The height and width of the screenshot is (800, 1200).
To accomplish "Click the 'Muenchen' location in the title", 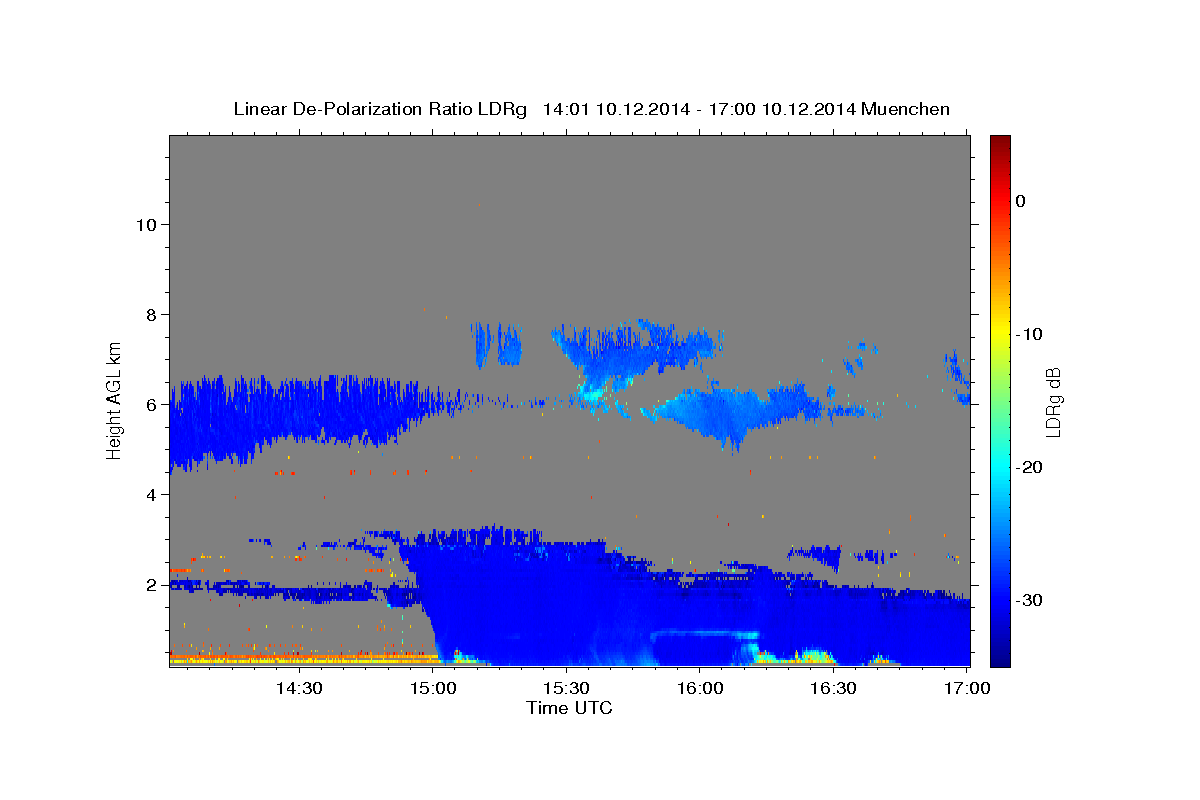I will coord(908,109).
